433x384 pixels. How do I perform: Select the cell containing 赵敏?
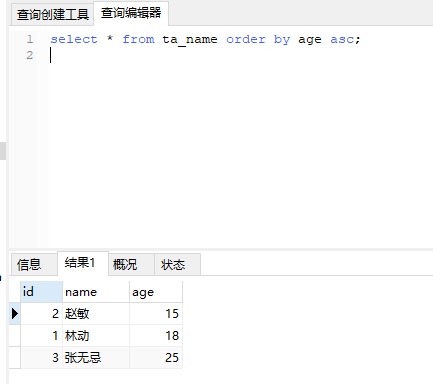[x=96, y=314]
